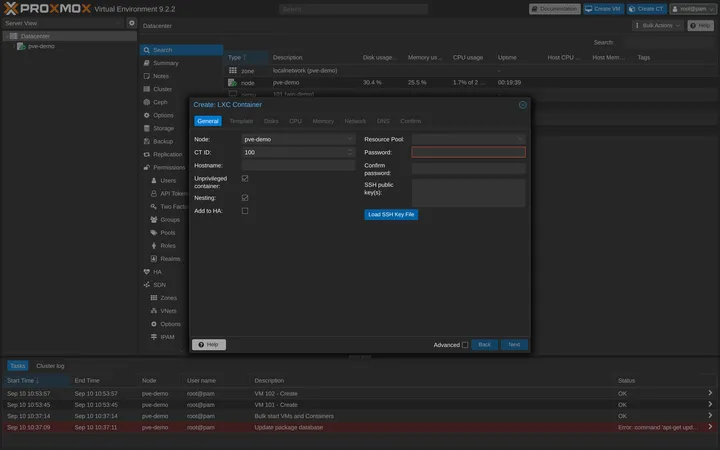Switch to the Memory tab

click(323, 121)
